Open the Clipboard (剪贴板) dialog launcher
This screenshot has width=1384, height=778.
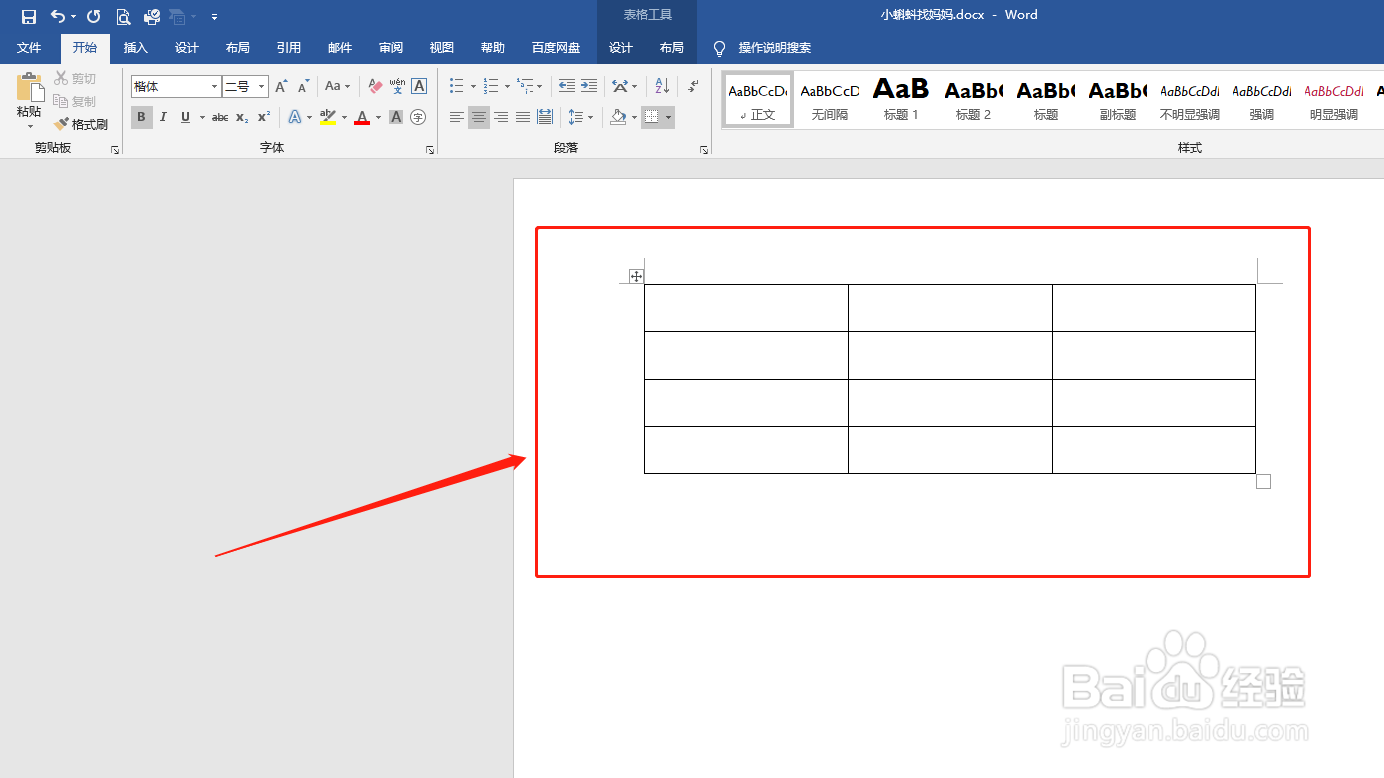tap(115, 149)
